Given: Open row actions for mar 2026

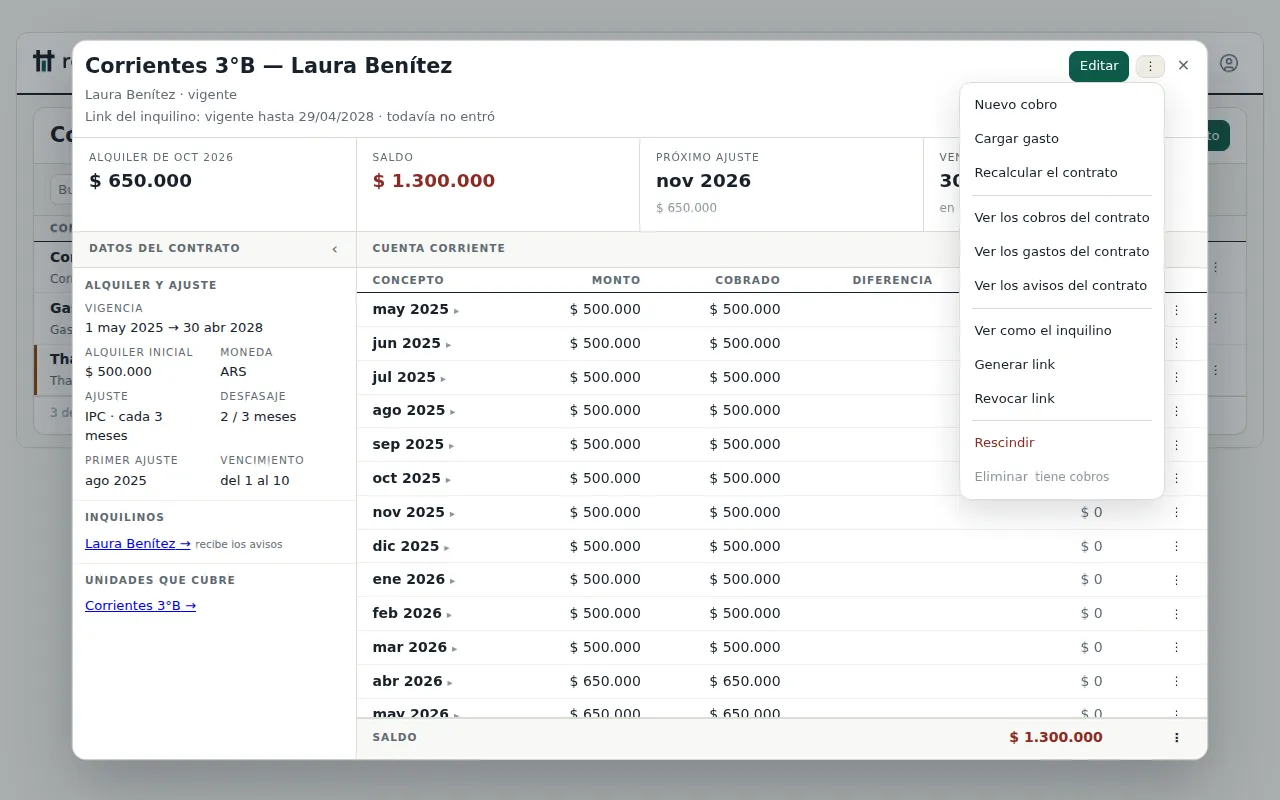Looking at the screenshot, I should pos(1176,648).
